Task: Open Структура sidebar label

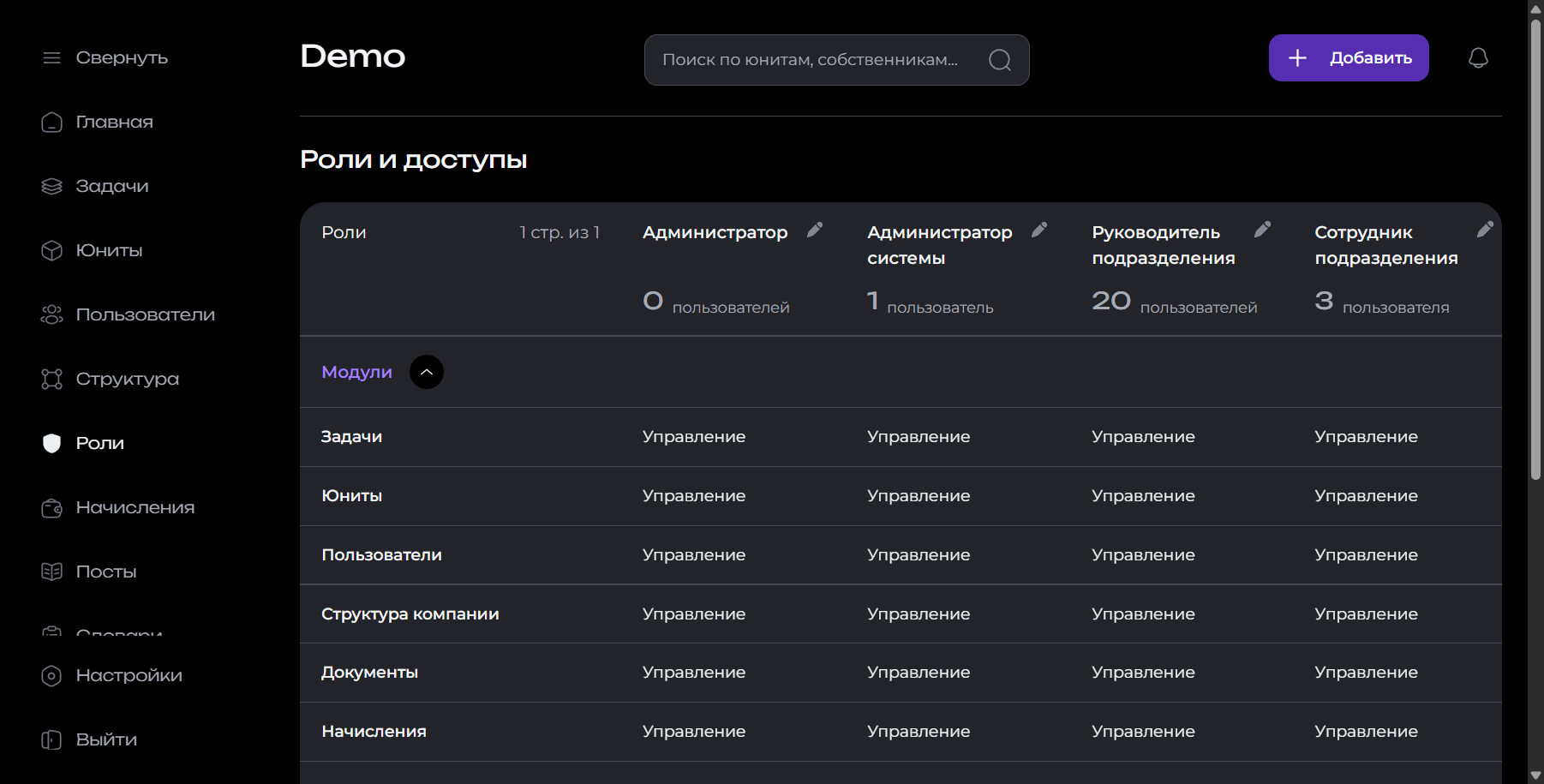Action: click(128, 379)
